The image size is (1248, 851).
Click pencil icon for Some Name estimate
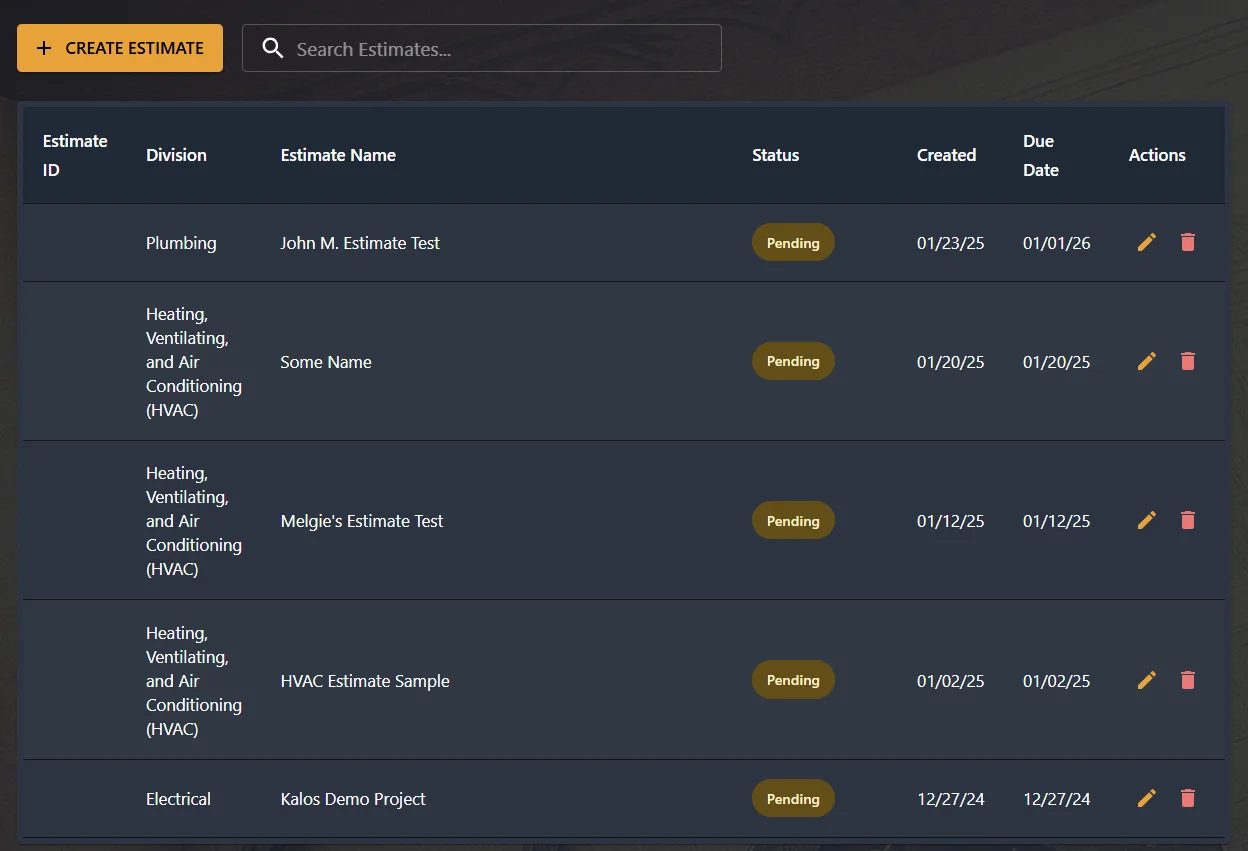1146,361
